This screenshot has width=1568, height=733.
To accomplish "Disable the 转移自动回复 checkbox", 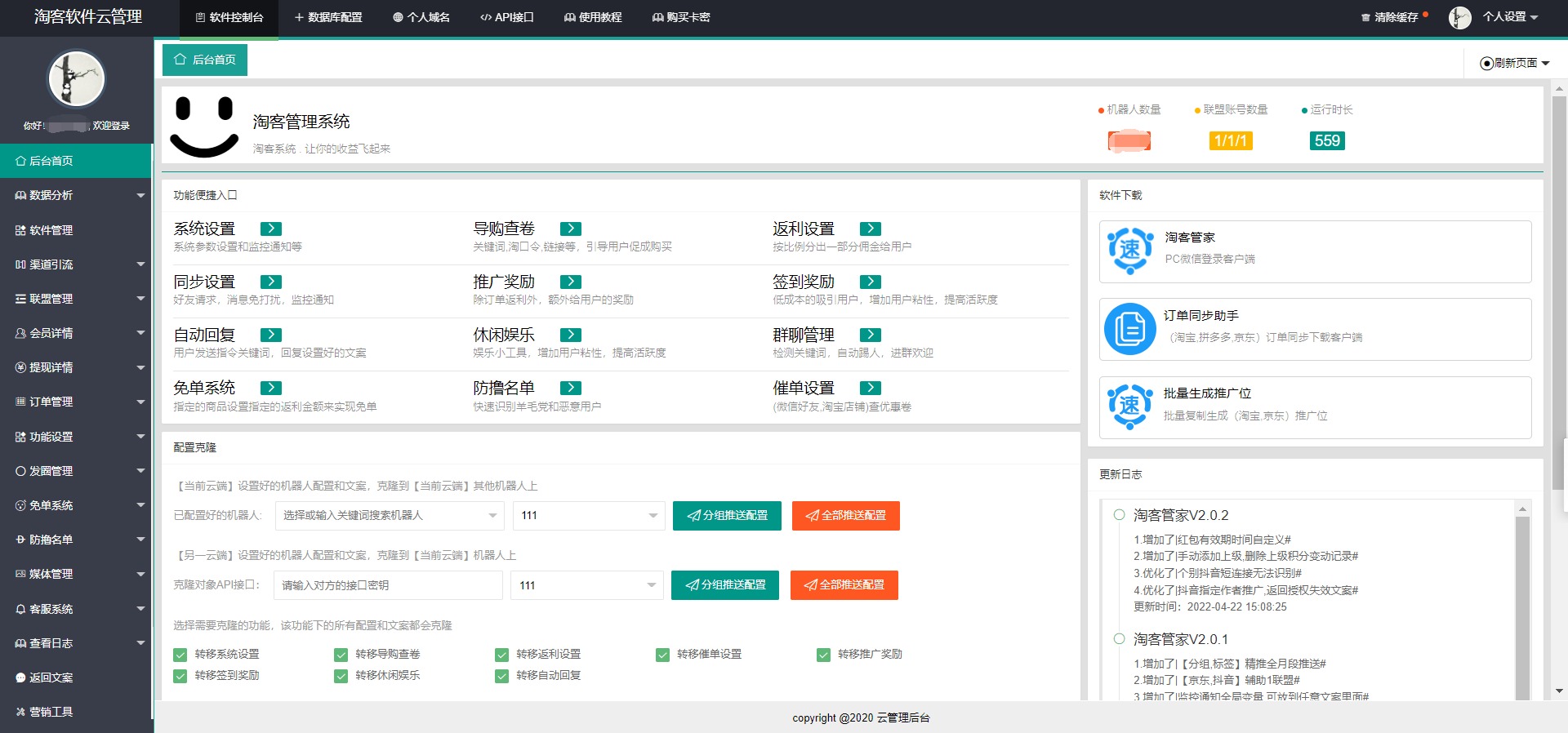I will (x=501, y=676).
